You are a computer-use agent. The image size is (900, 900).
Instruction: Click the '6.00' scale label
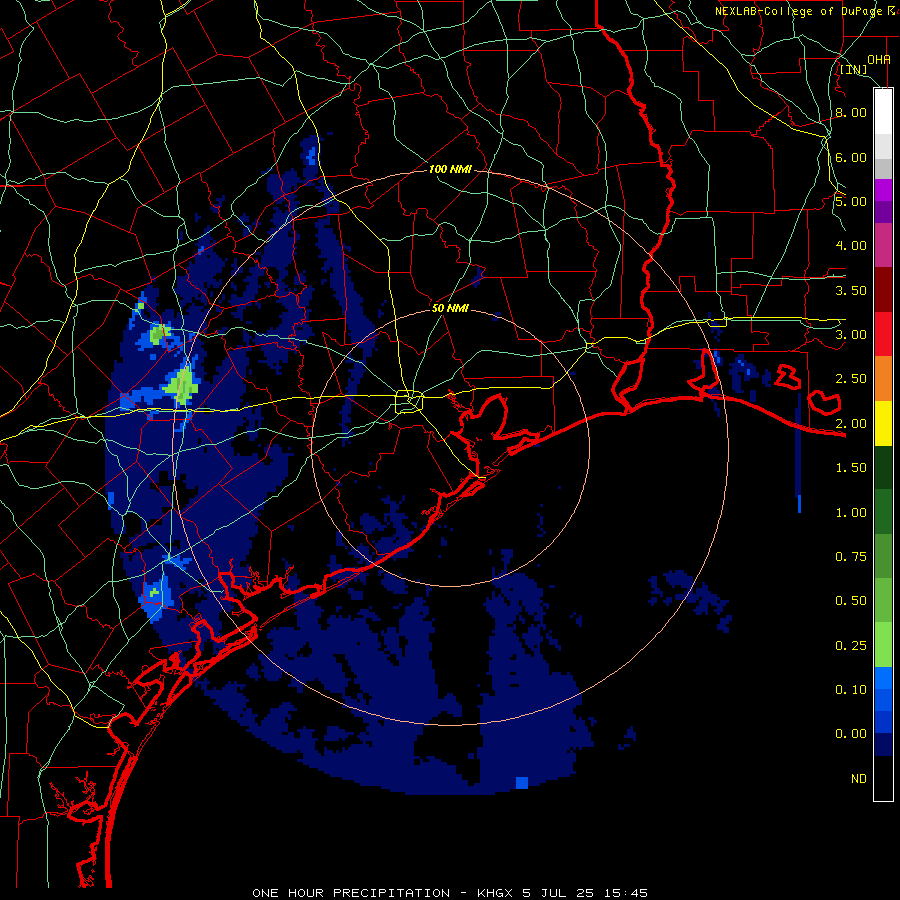pos(851,157)
